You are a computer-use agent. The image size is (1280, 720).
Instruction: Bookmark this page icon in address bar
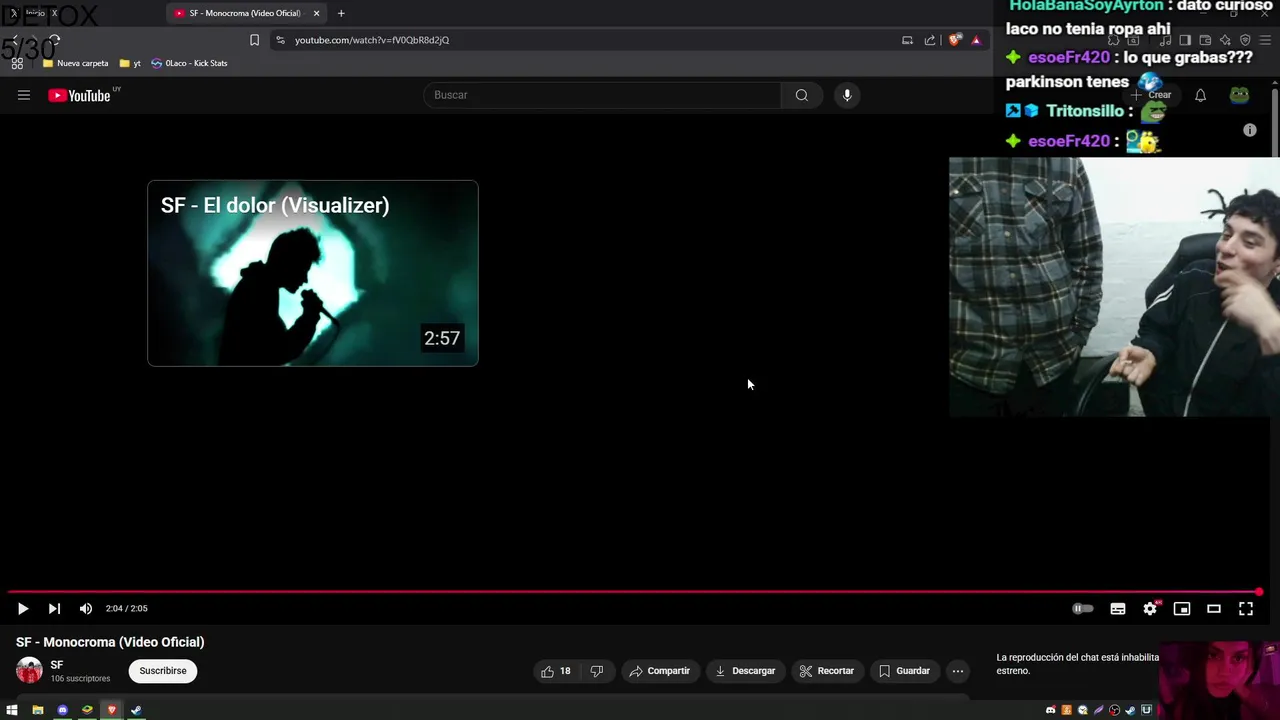point(254,40)
